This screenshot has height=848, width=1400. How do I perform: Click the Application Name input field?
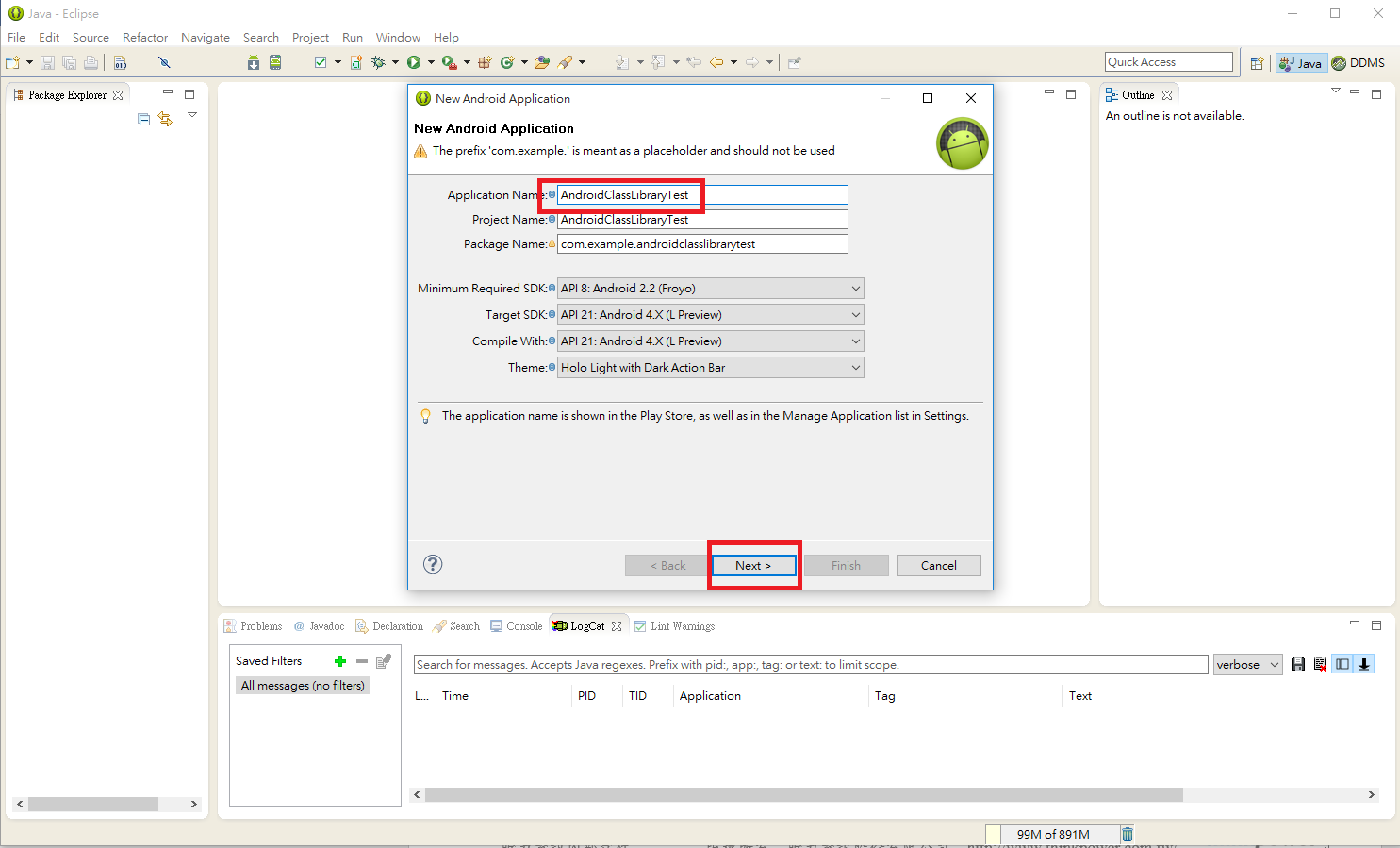pyautogui.click(x=702, y=195)
